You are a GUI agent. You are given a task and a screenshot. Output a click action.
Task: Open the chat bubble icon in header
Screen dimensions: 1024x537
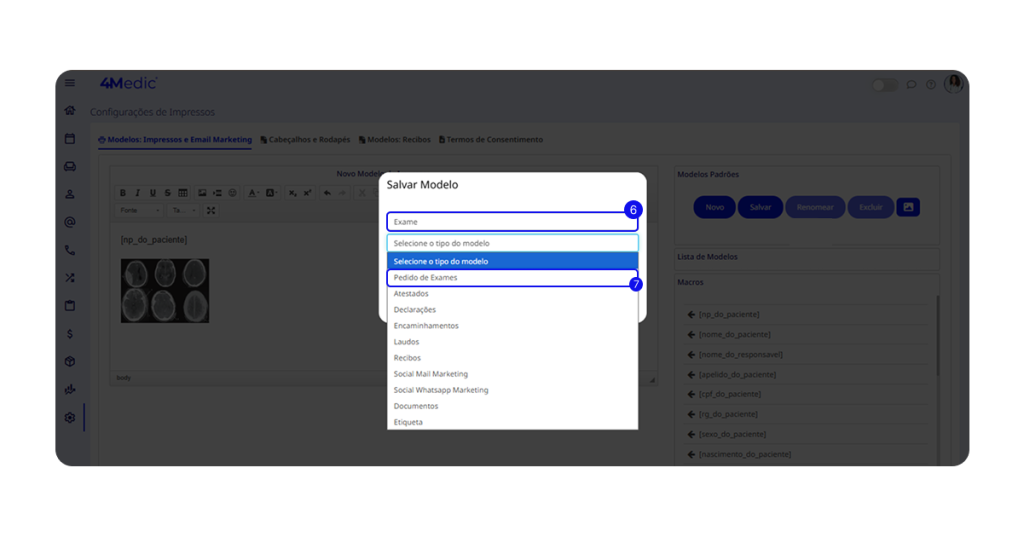pos(911,85)
